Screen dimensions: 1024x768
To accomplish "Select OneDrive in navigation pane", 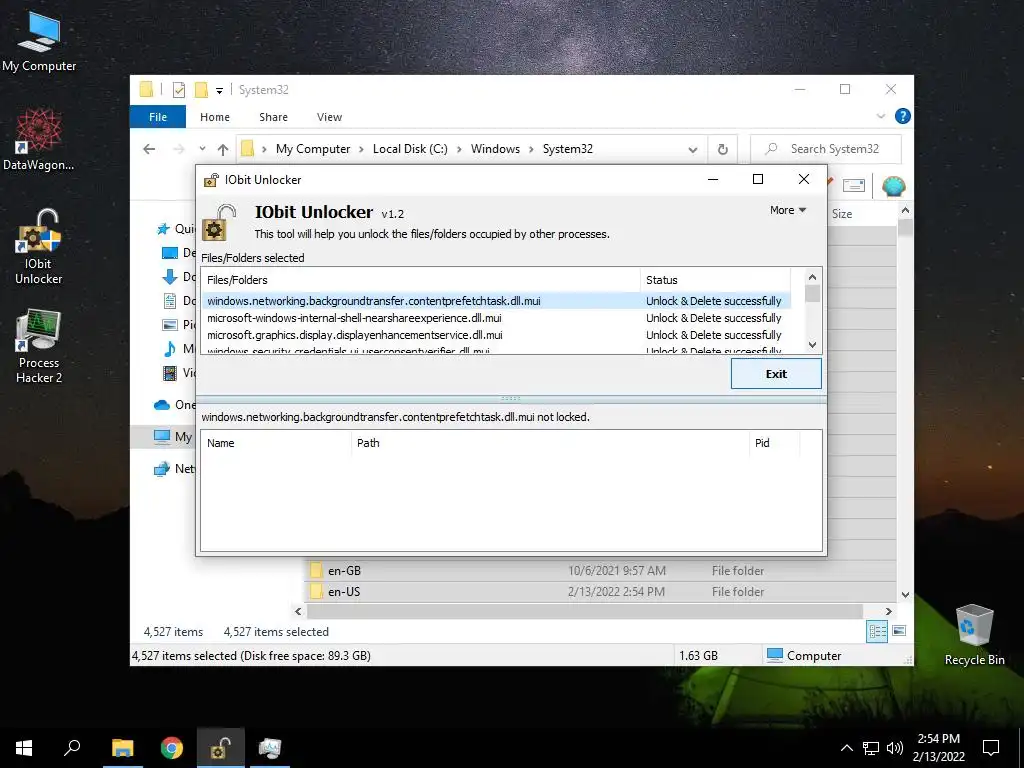I will 173,405.
